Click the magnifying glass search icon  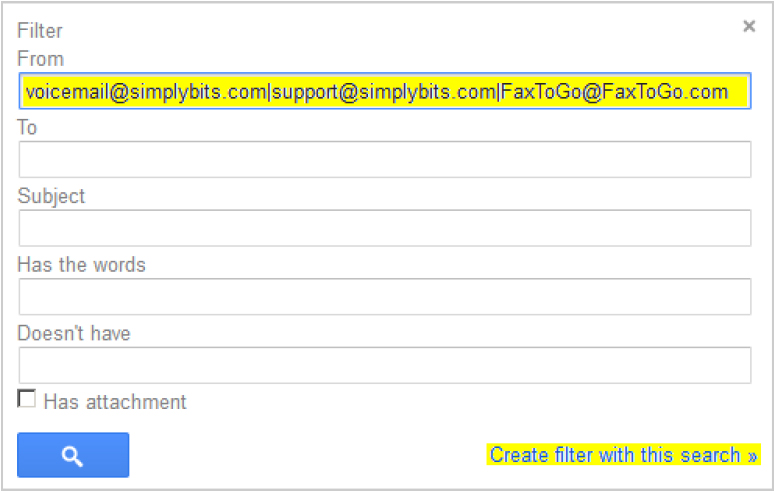tap(73, 455)
